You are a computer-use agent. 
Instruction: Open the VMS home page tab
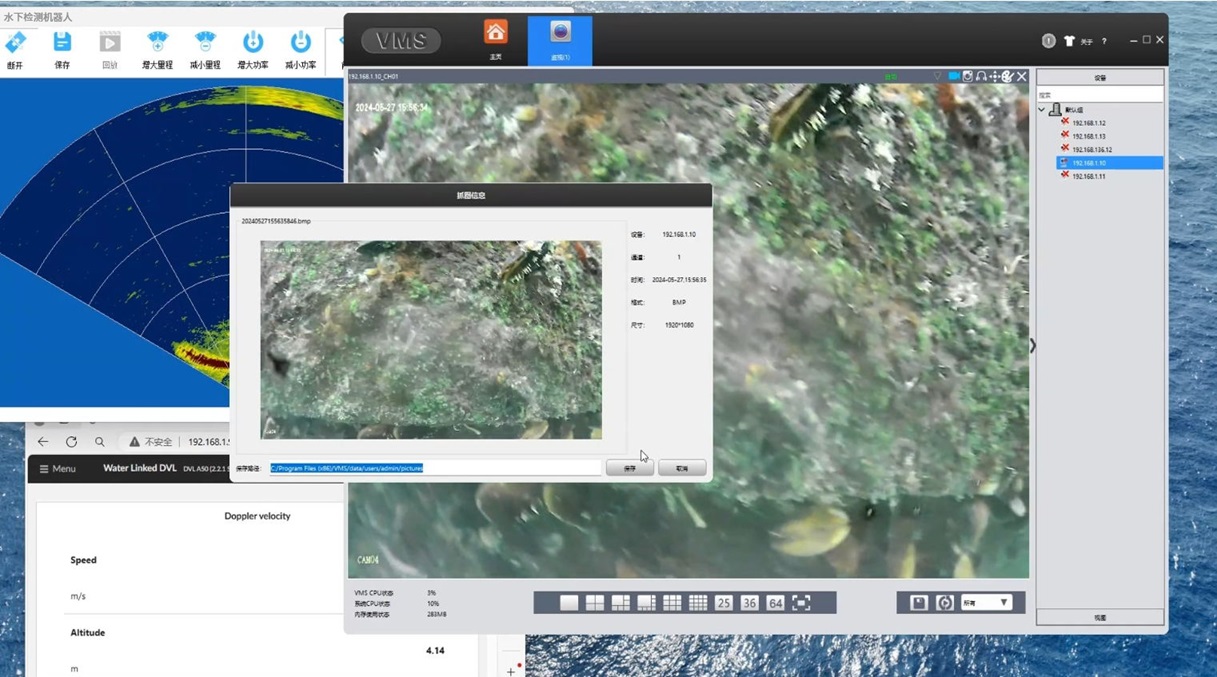tap(496, 39)
